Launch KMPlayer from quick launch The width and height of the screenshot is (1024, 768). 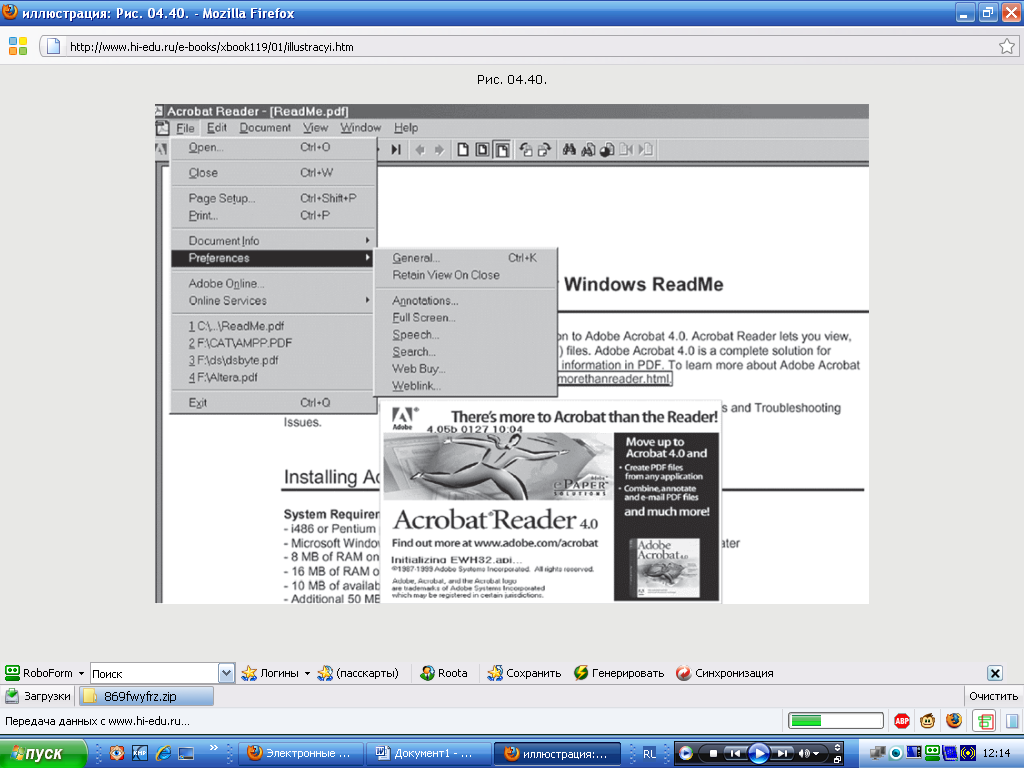tap(140, 753)
